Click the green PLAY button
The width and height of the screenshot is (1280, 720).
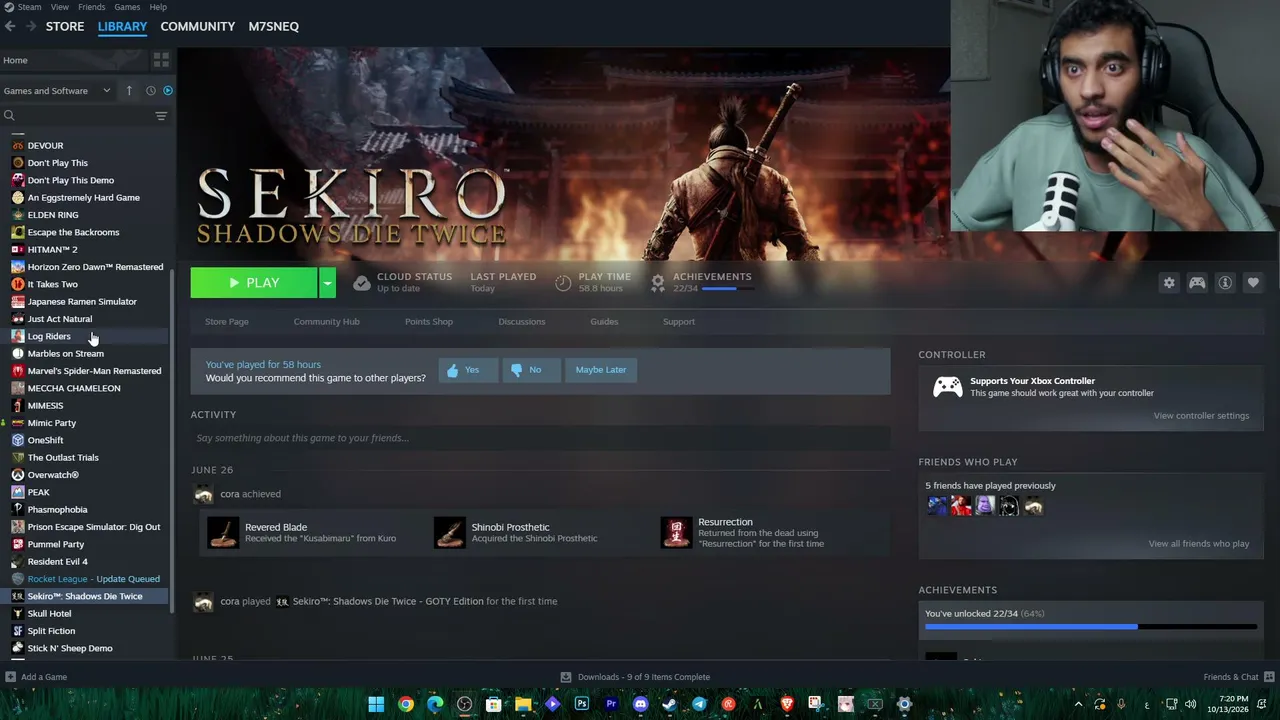click(x=254, y=283)
